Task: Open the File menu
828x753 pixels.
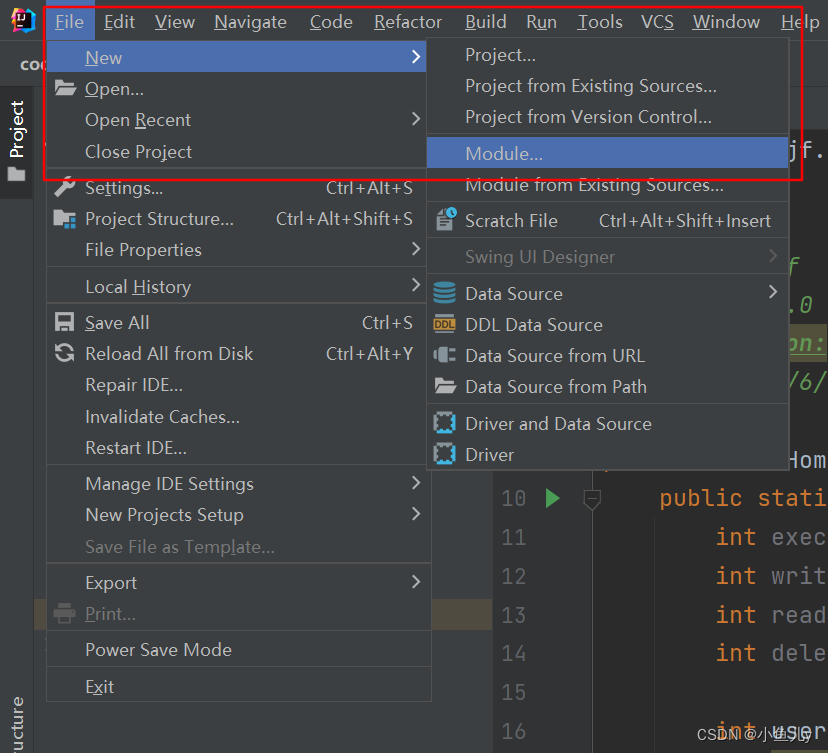Action: point(70,22)
